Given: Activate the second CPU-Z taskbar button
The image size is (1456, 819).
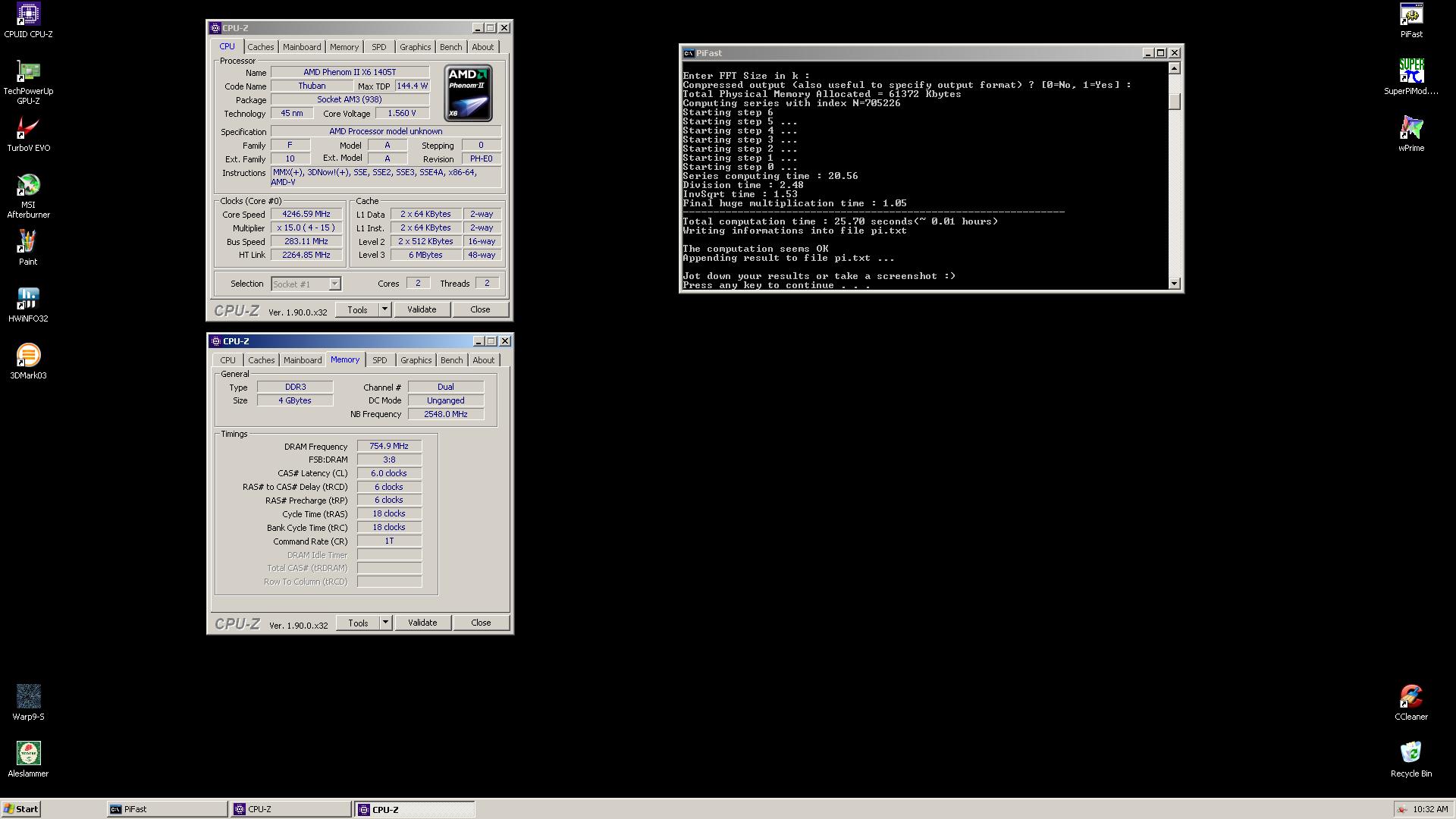Looking at the screenshot, I should 415,809.
